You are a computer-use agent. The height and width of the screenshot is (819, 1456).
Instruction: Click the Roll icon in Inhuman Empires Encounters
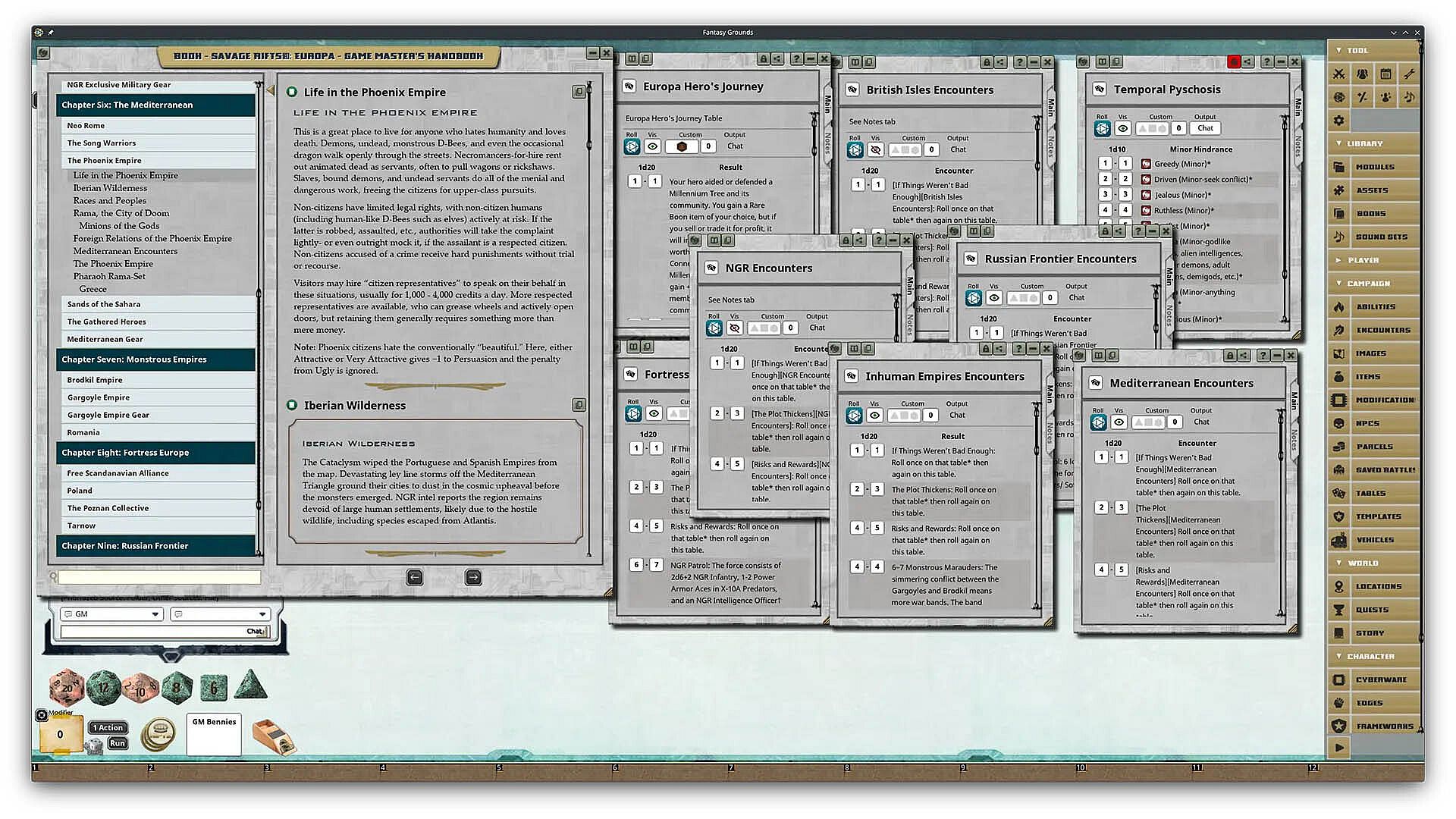coord(854,416)
